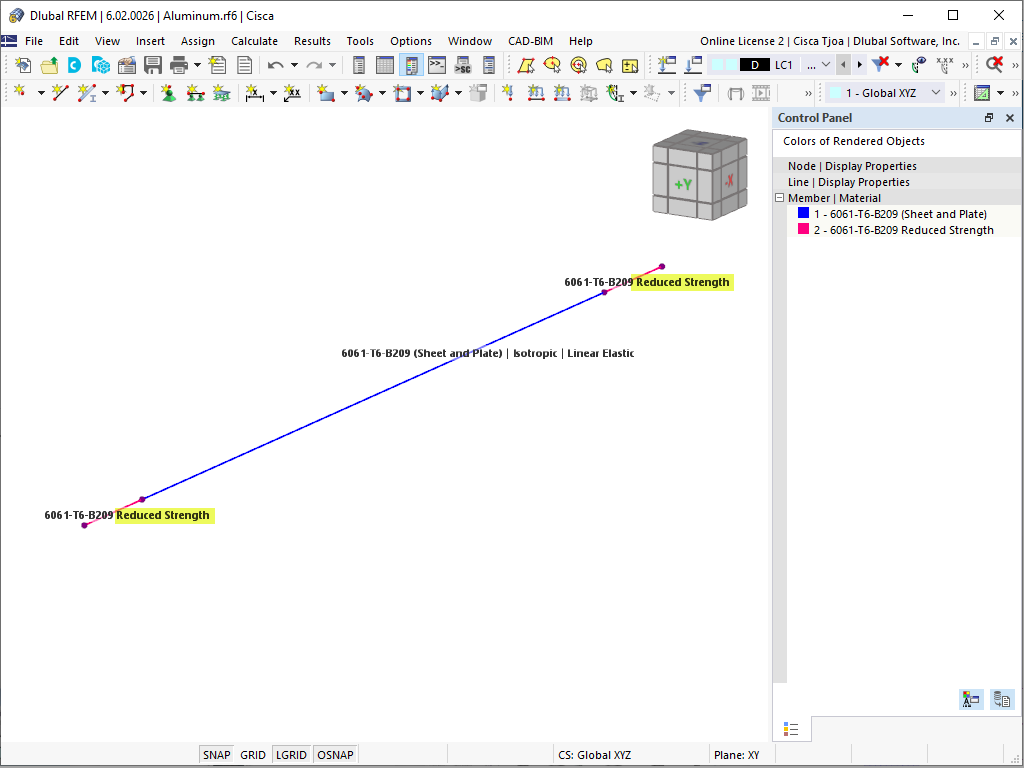
Task: Open the Results menu
Action: [312, 40]
